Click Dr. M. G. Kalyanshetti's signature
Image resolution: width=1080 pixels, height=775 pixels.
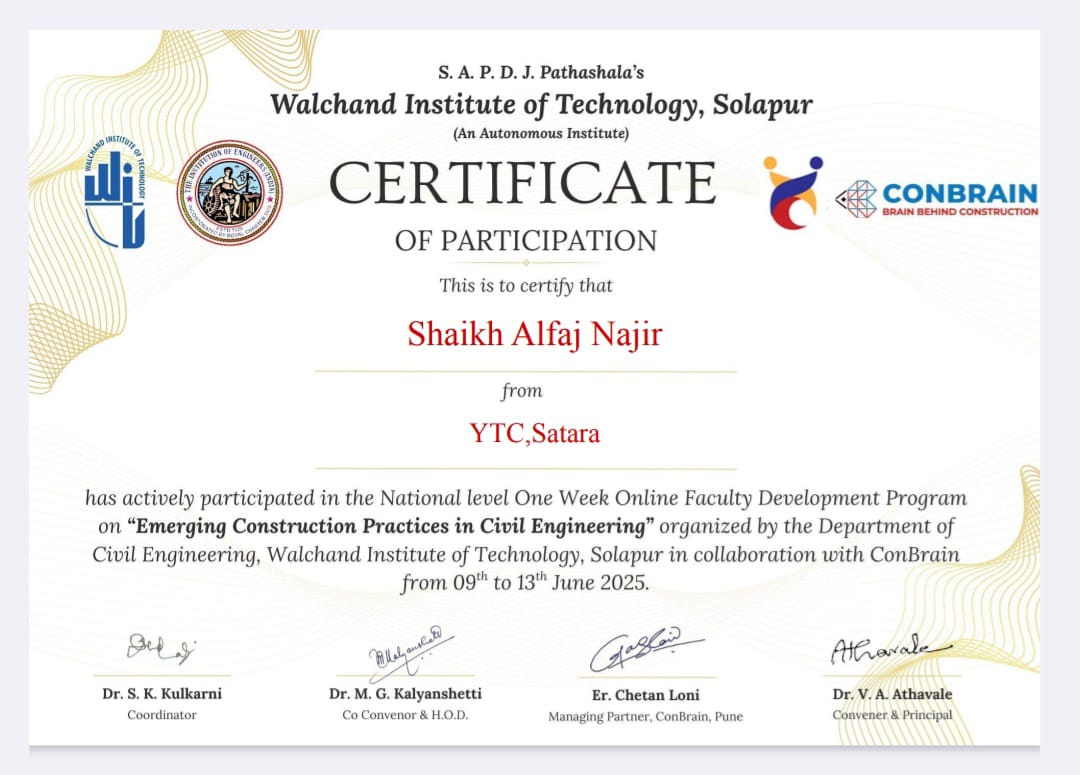[411, 652]
